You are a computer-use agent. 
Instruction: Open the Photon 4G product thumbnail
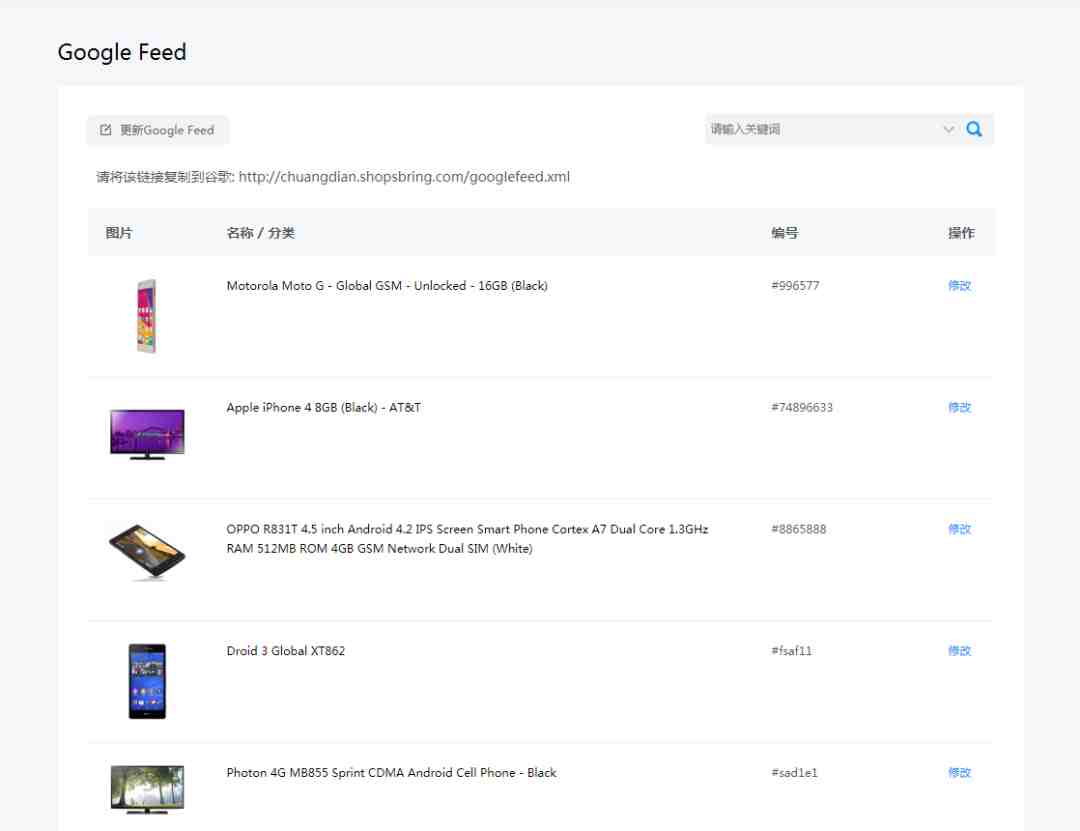(147, 790)
